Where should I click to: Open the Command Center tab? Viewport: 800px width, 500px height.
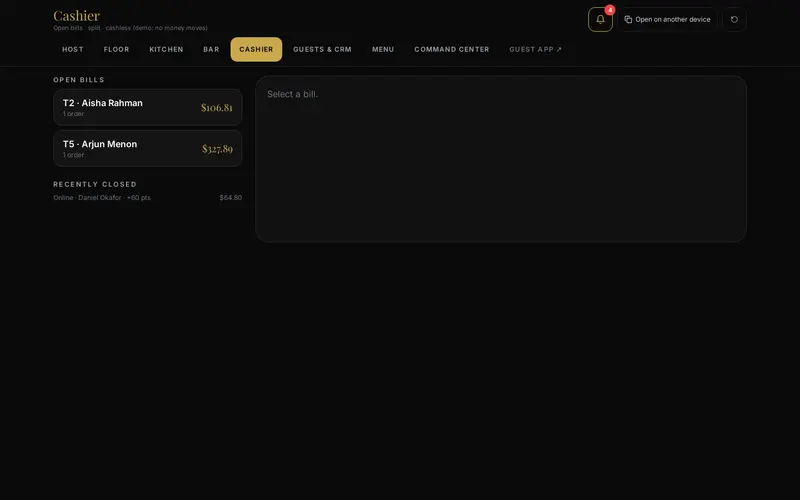(x=452, y=49)
